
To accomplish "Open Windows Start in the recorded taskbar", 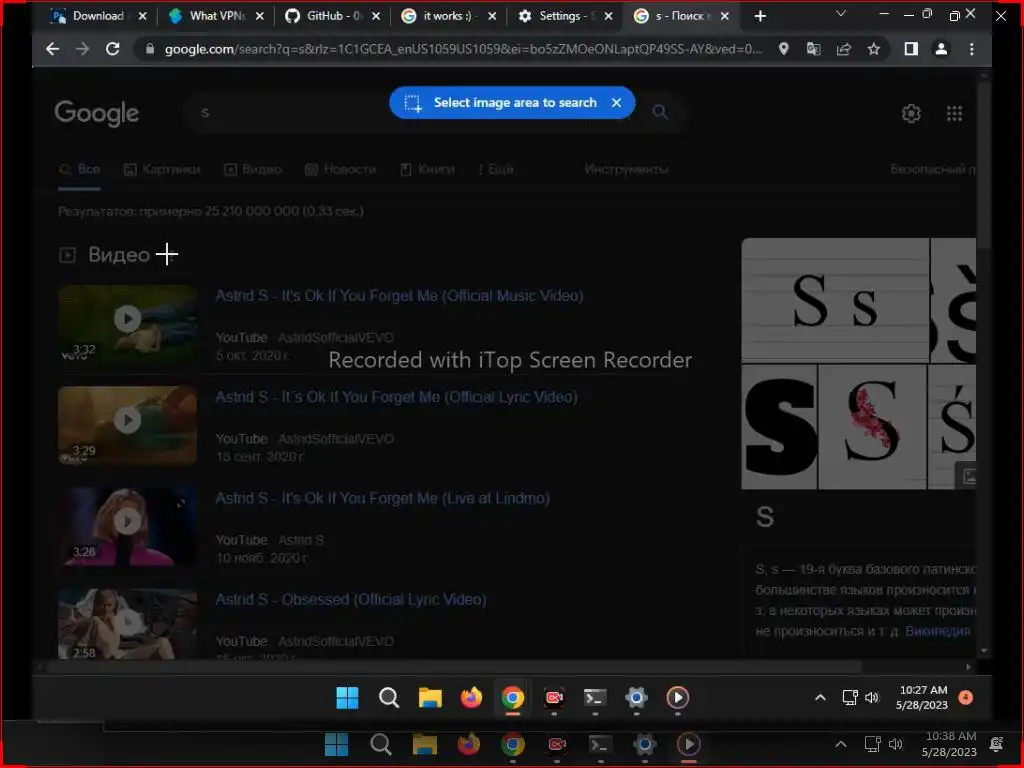I will point(347,697).
